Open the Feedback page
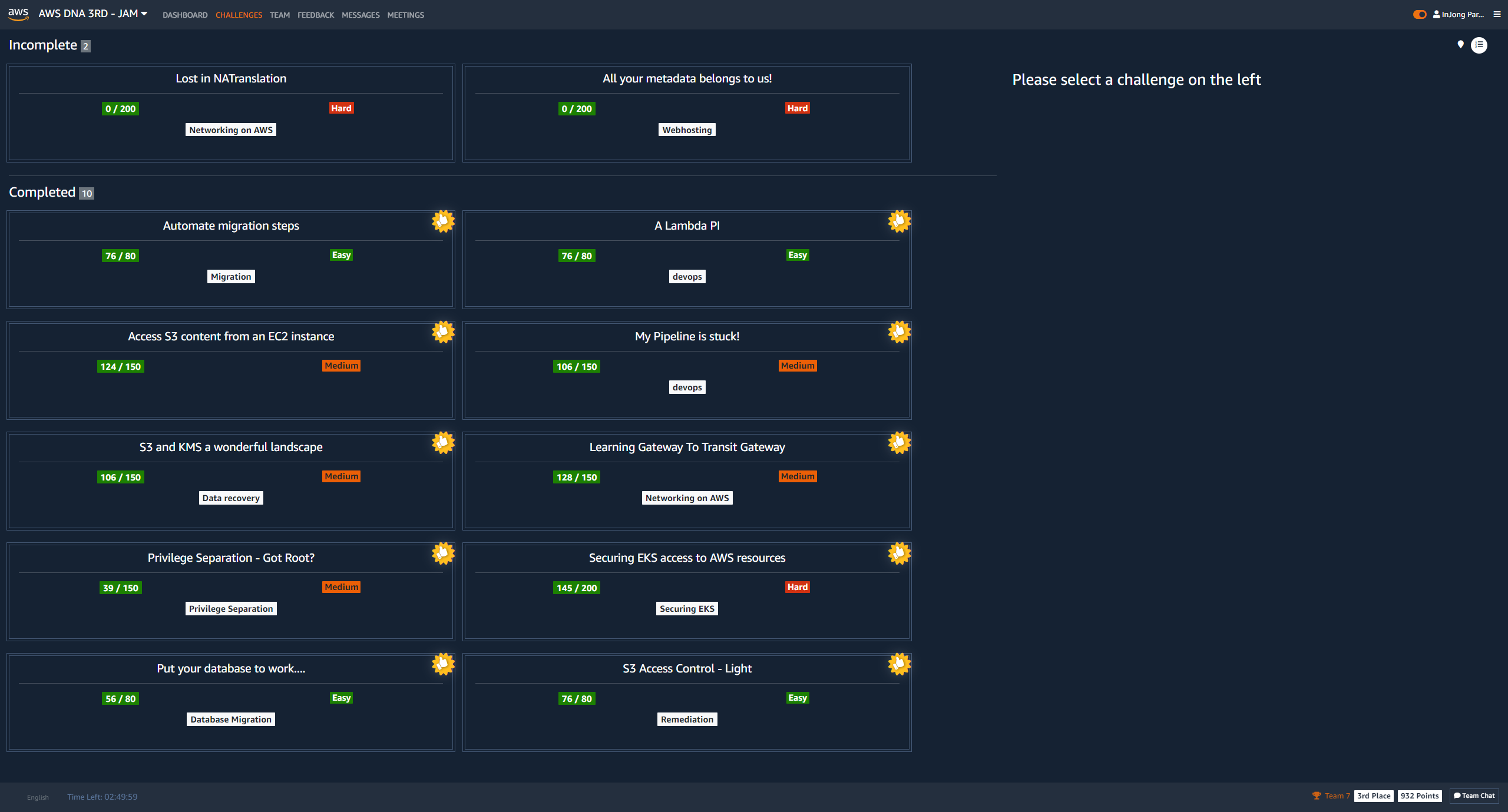 316,15
